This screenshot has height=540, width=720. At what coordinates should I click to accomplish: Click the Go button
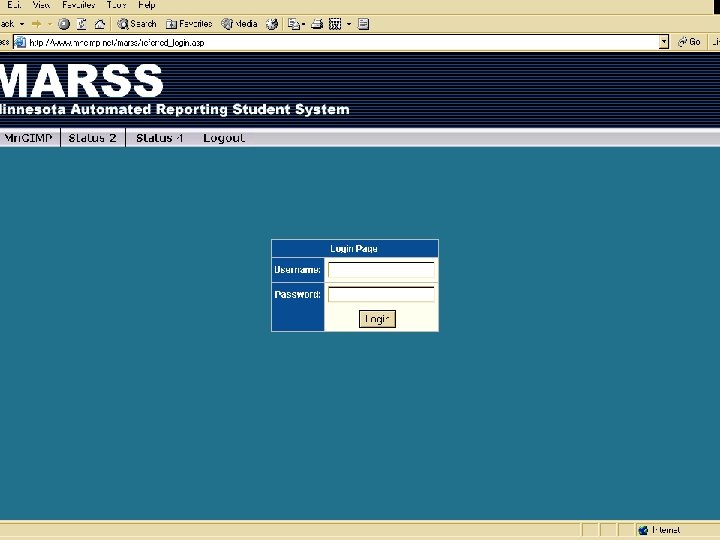(690, 42)
